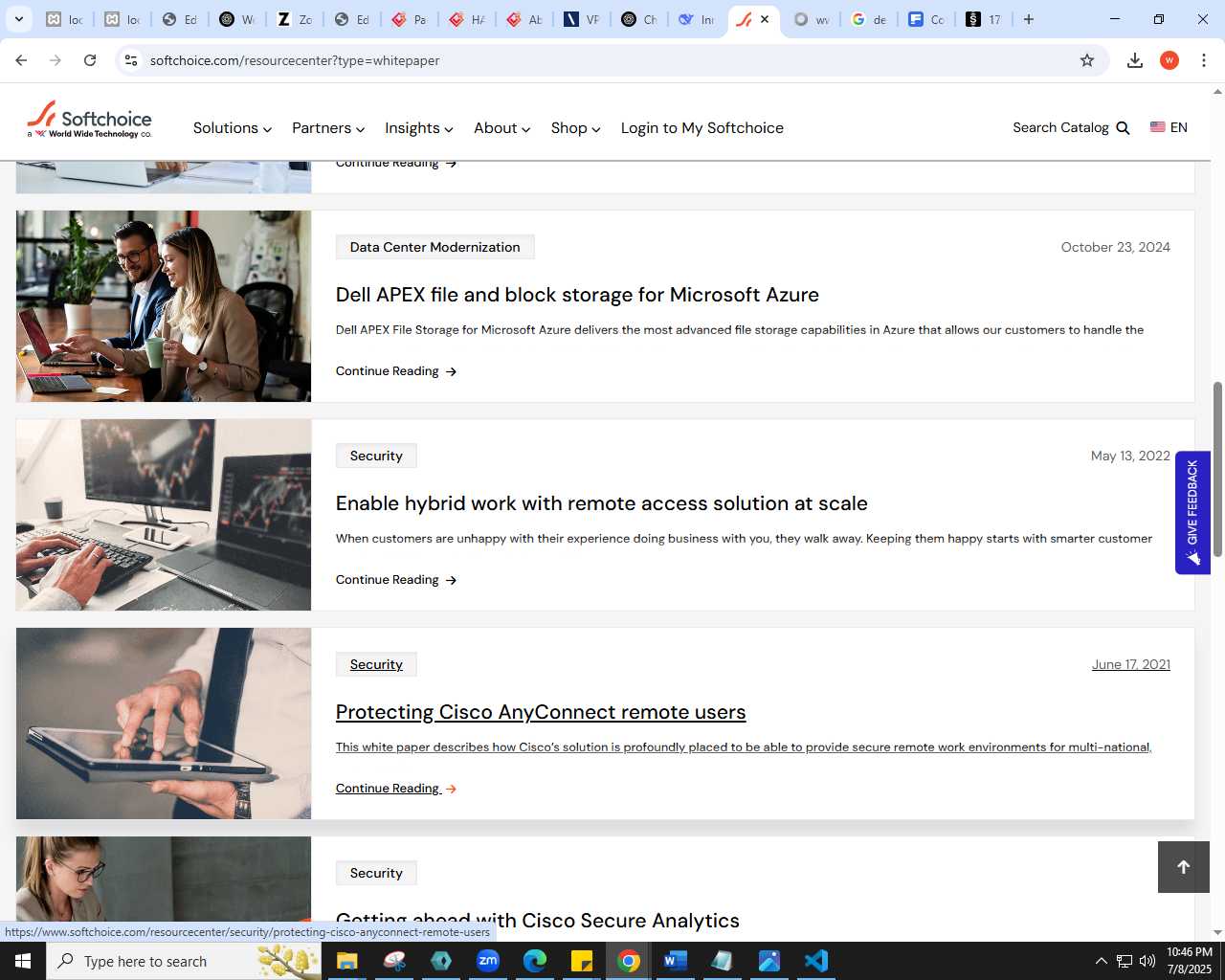Open Protecting Cisco AnyConnect remote users article

541,712
